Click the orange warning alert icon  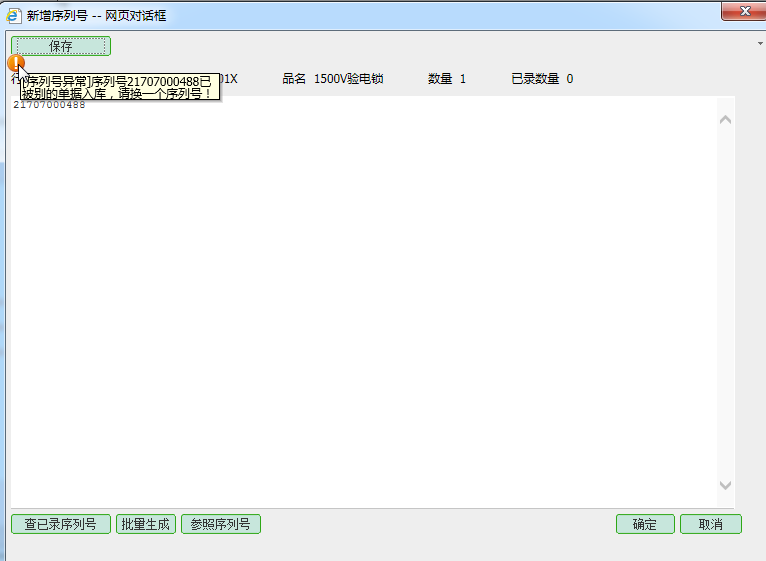14,63
